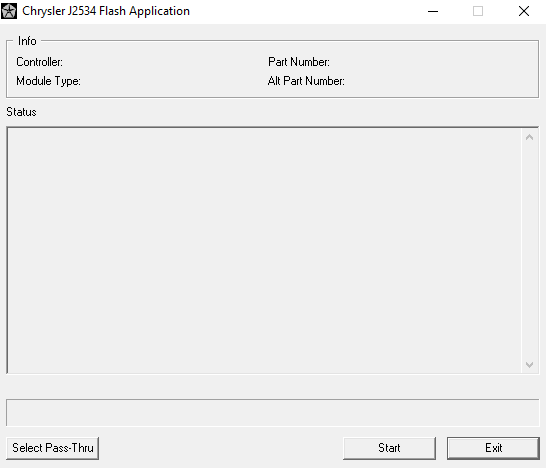The image size is (546, 468).
Task: Click the Start button
Action: (389, 448)
